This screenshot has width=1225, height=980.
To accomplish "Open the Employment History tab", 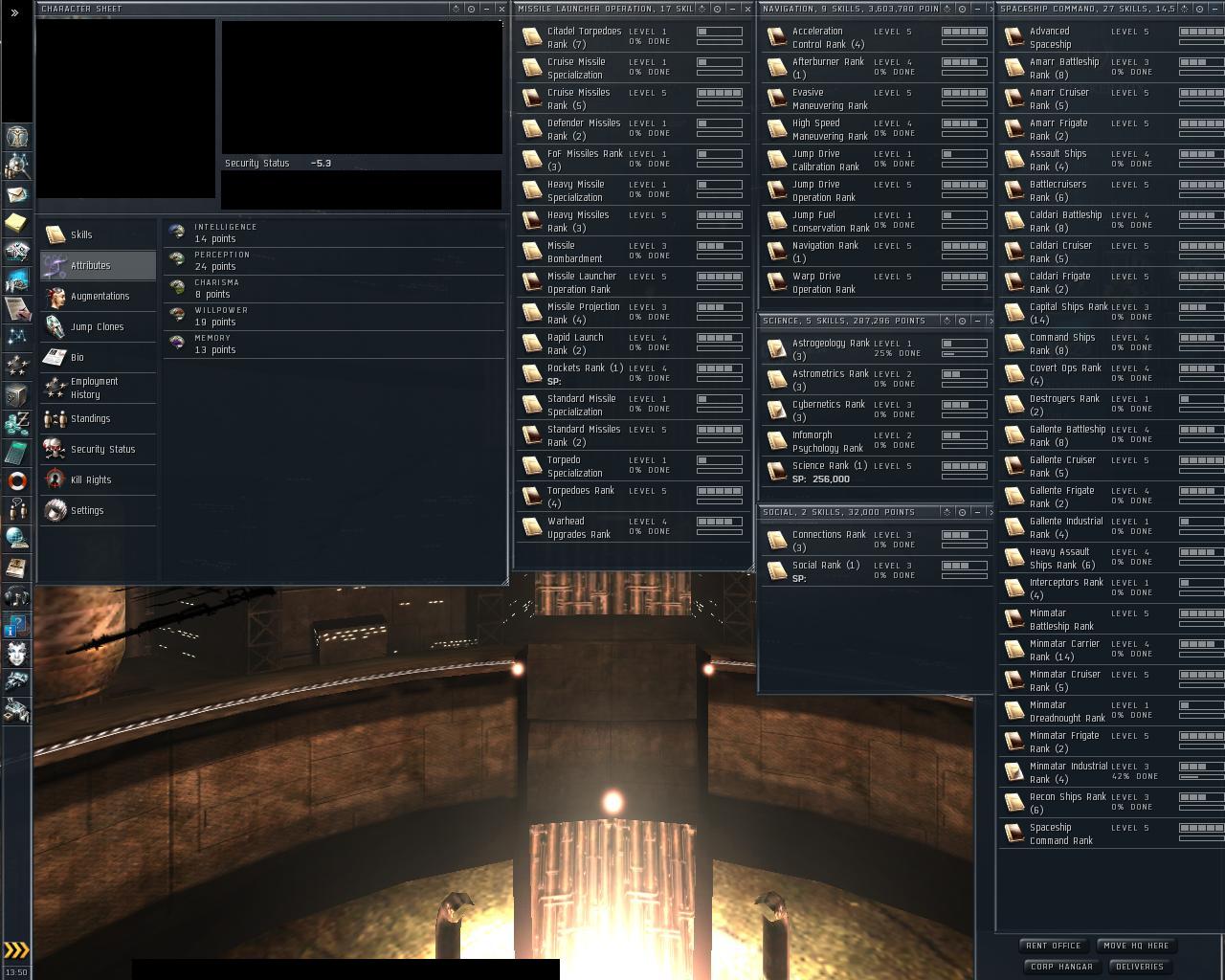I will pos(98,388).
